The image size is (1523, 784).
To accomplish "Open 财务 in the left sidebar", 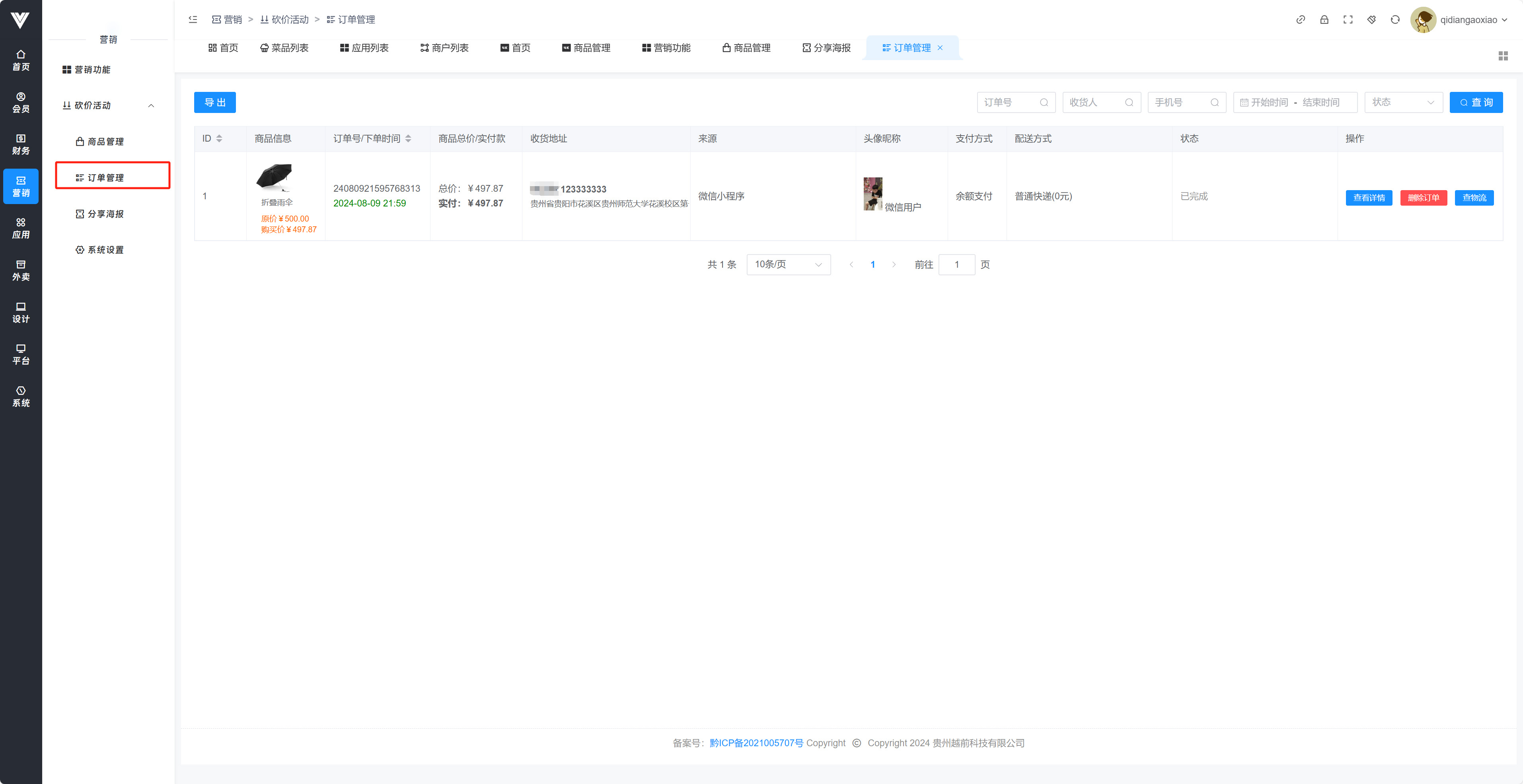I will click(x=21, y=144).
